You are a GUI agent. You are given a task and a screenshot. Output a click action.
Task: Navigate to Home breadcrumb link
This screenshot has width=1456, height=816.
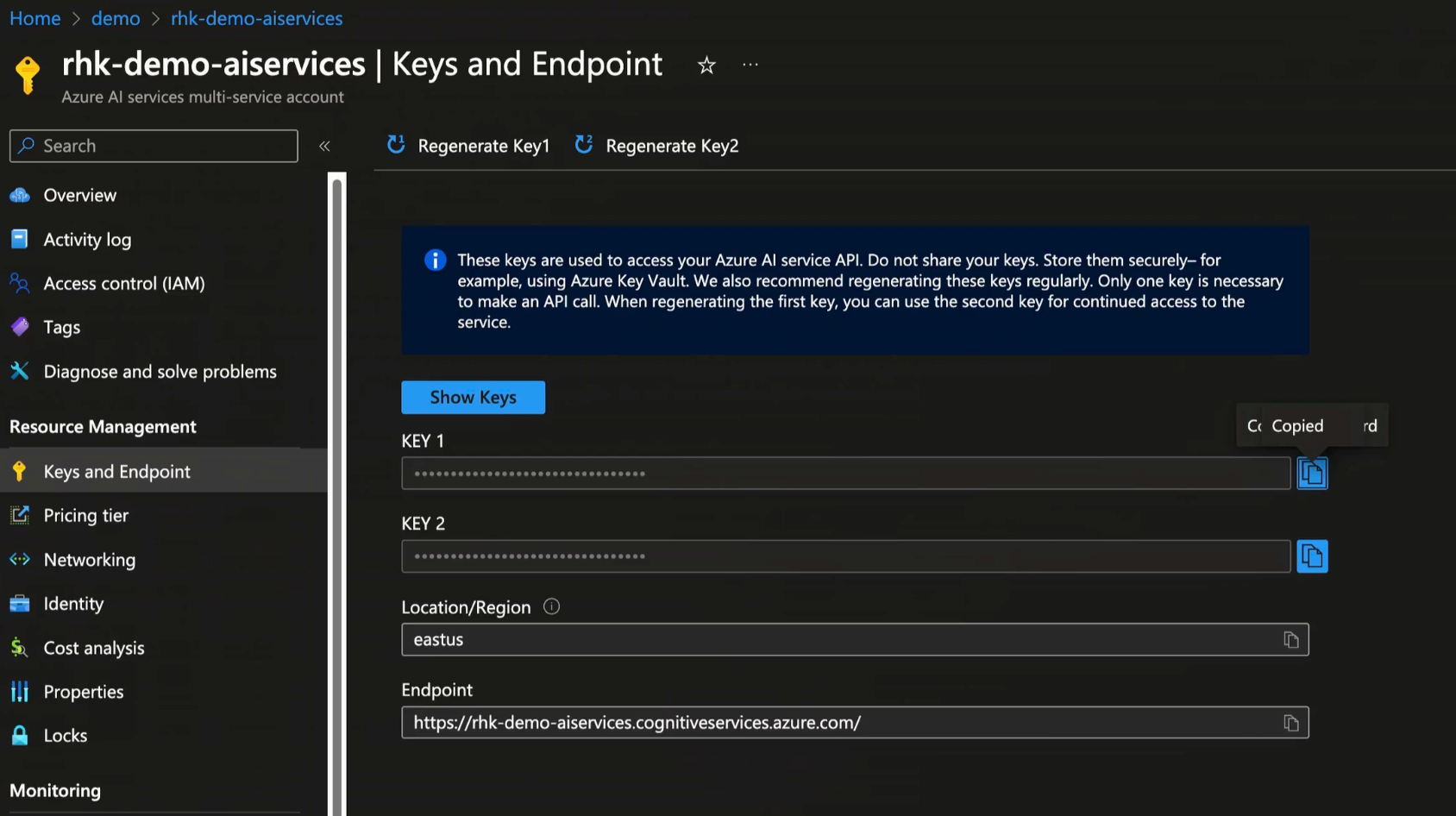click(x=35, y=18)
